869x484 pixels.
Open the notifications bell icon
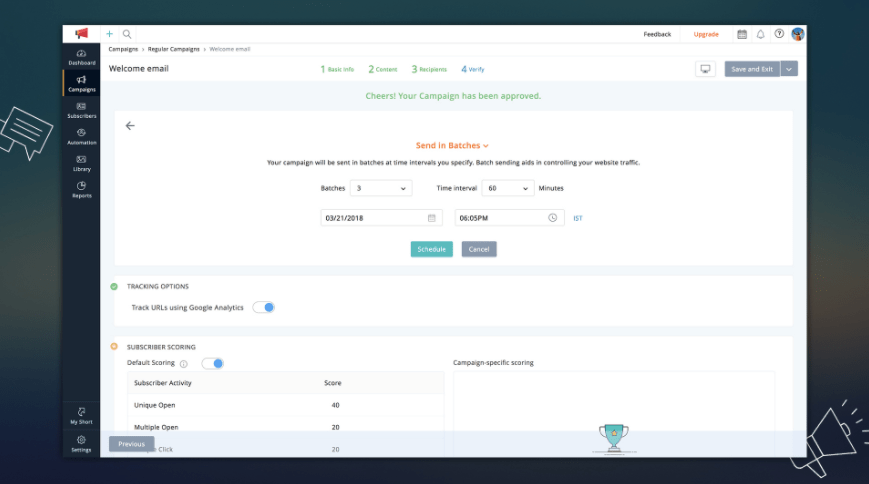pos(760,34)
